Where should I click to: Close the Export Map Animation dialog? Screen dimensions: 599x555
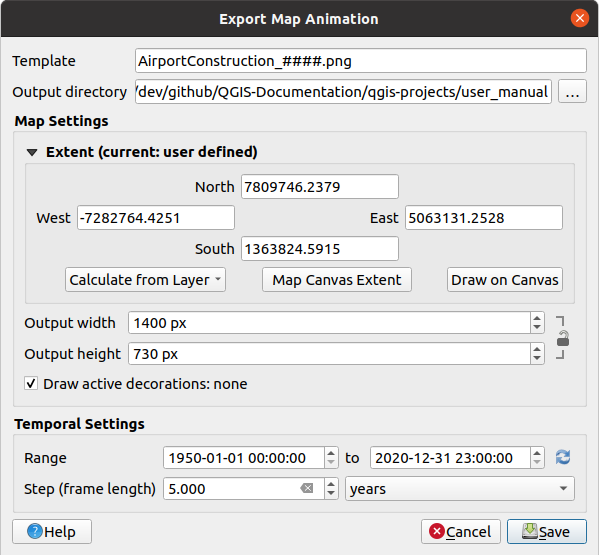pos(580,18)
